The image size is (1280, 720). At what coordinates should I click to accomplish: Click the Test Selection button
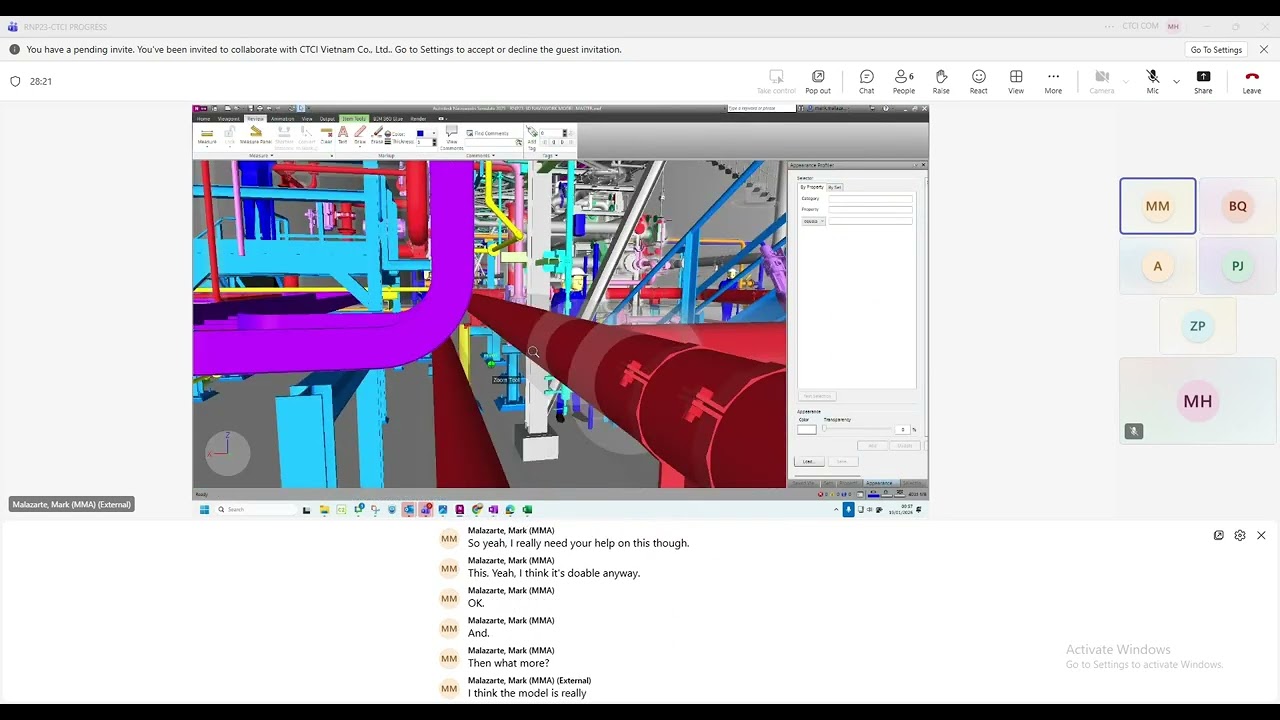817,396
